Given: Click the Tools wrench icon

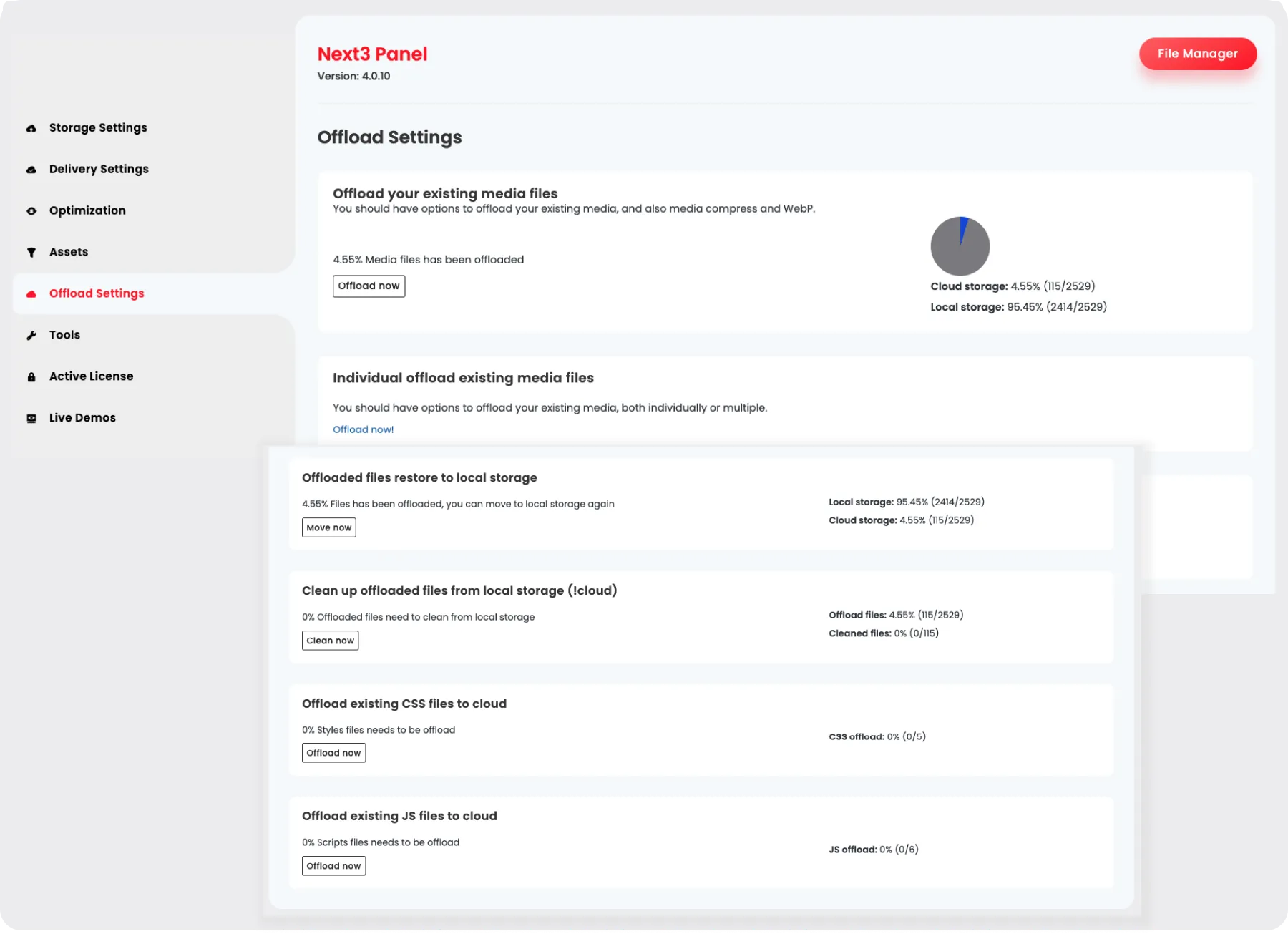Looking at the screenshot, I should point(31,336).
